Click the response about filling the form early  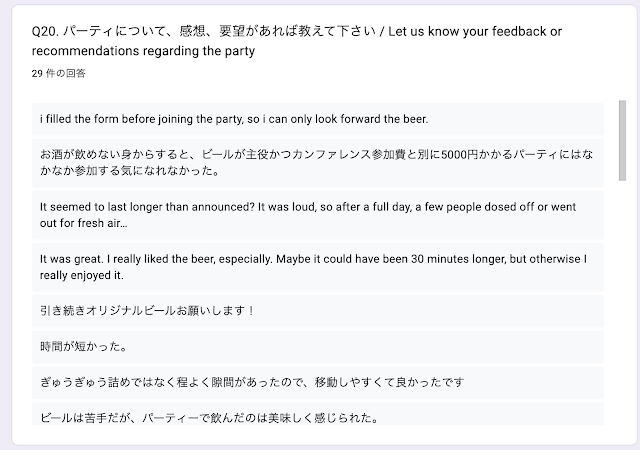233,120
